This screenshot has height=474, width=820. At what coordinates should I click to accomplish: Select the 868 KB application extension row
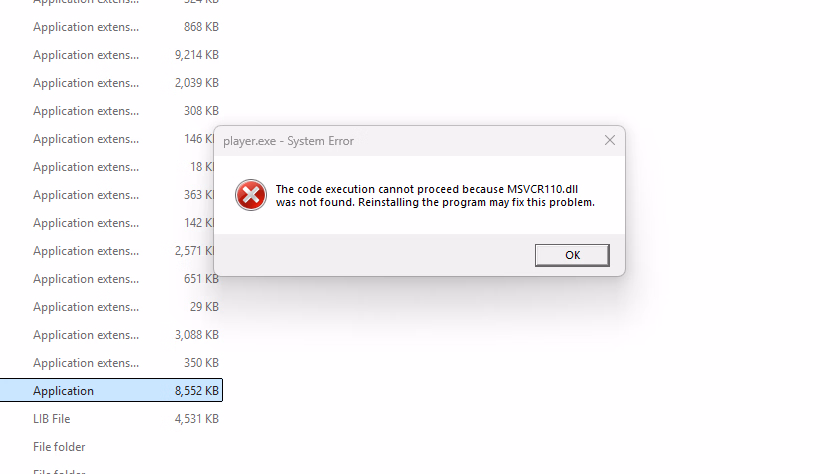click(111, 27)
